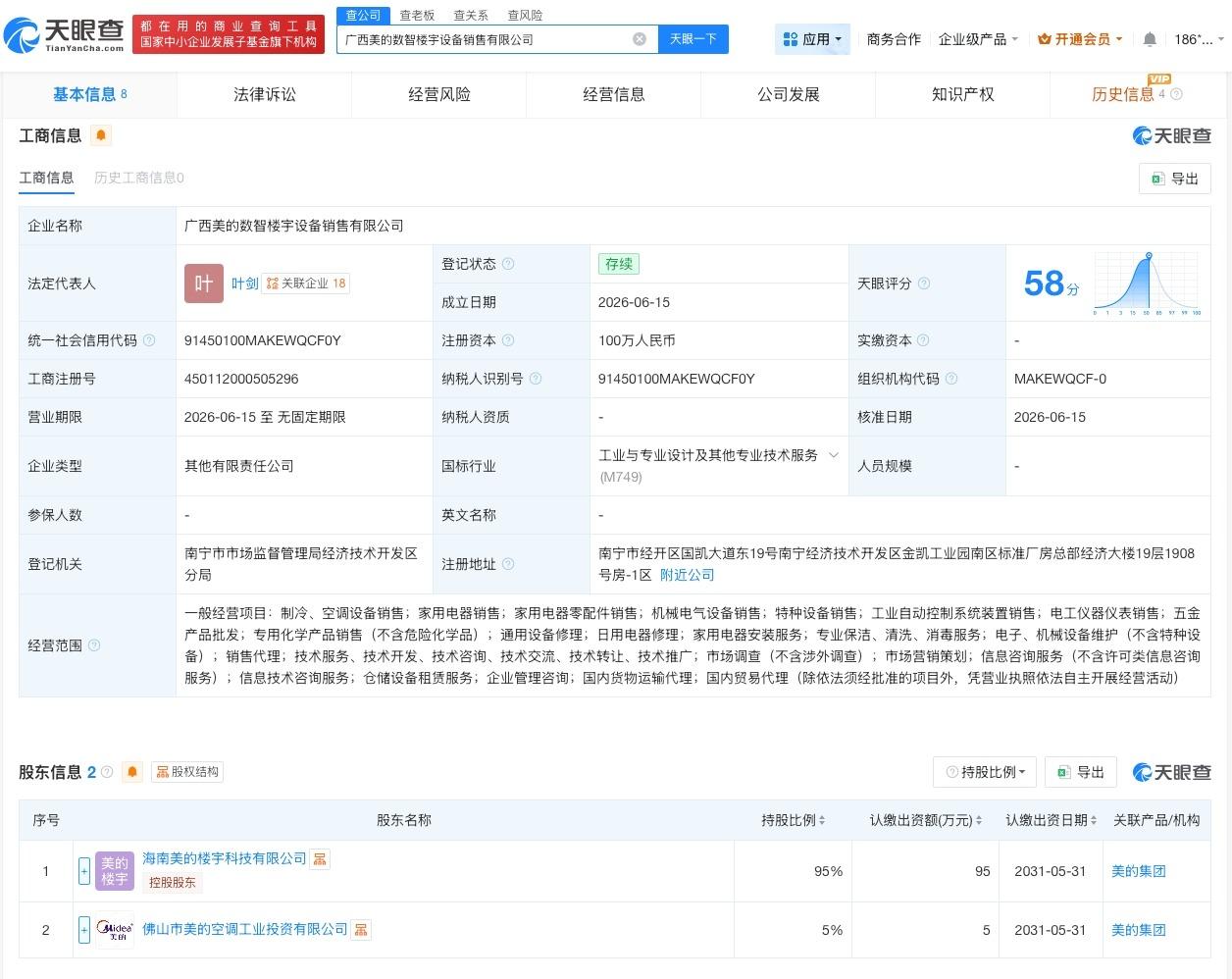This screenshot has width=1232, height=979.
Task: Open the 开通会员 dropdown
Action: [1080, 39]
